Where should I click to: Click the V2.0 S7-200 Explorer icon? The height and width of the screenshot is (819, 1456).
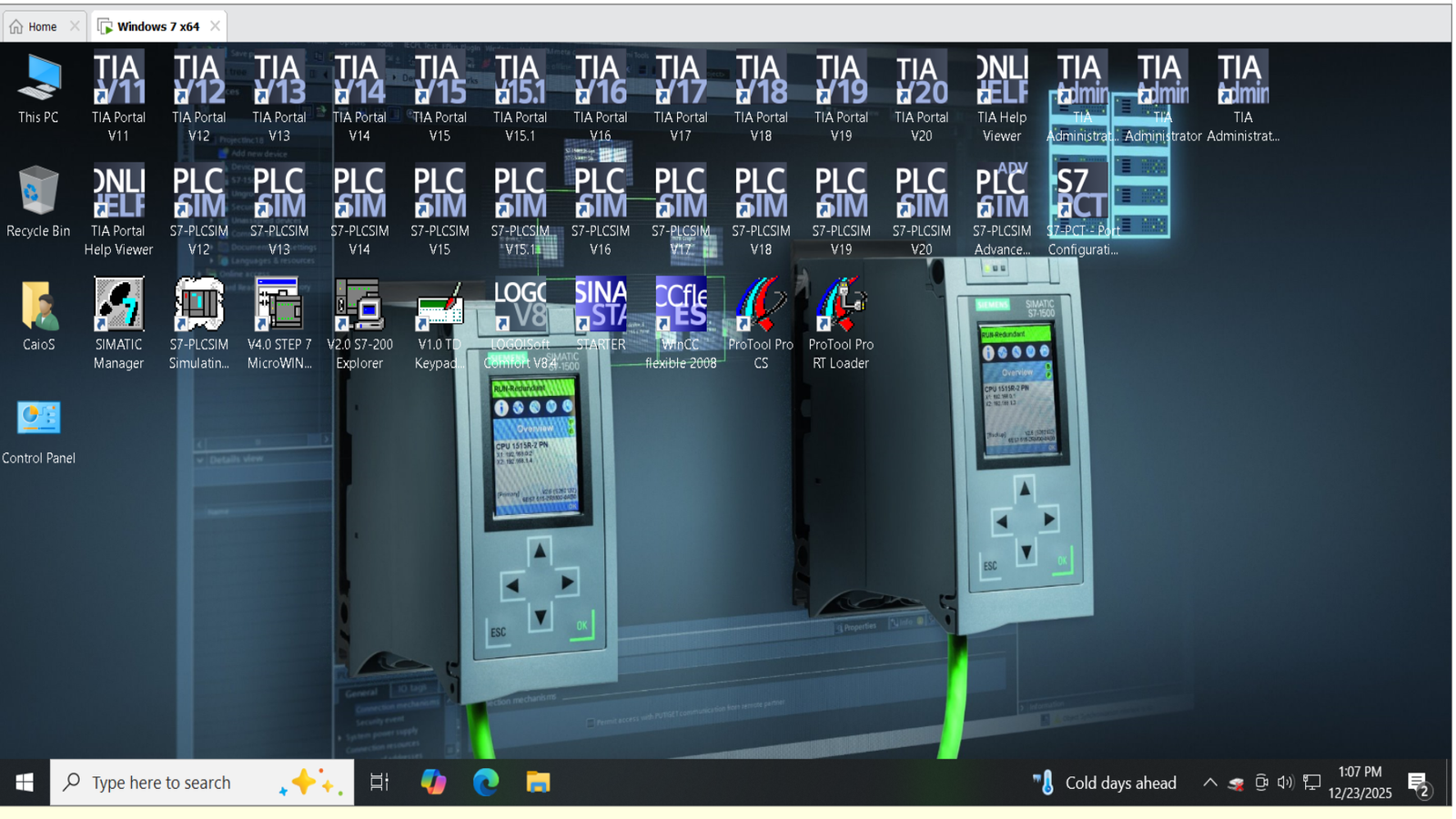pos(359,307)
